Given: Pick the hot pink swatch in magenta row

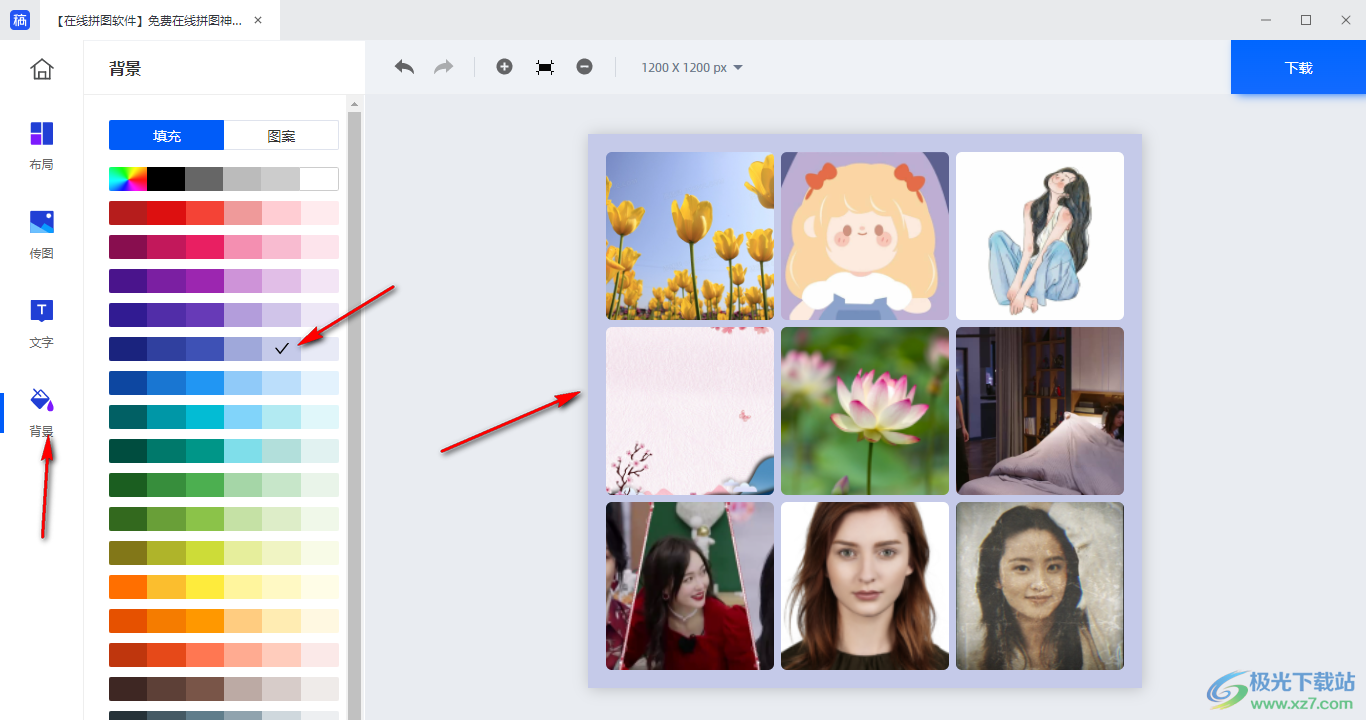Looking at the screenshot, I should 204,247.
